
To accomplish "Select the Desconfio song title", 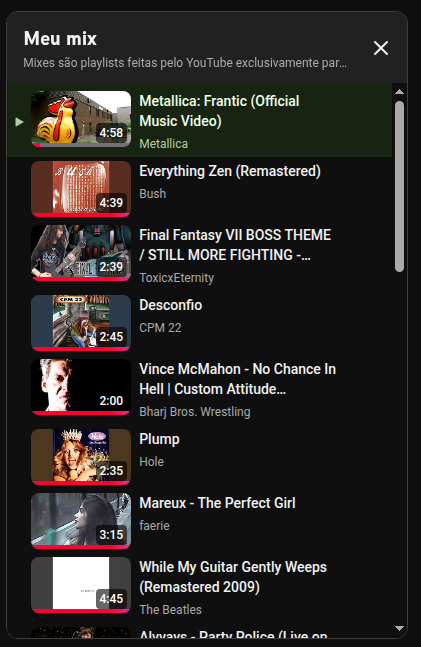I will [x=170, y=305].
